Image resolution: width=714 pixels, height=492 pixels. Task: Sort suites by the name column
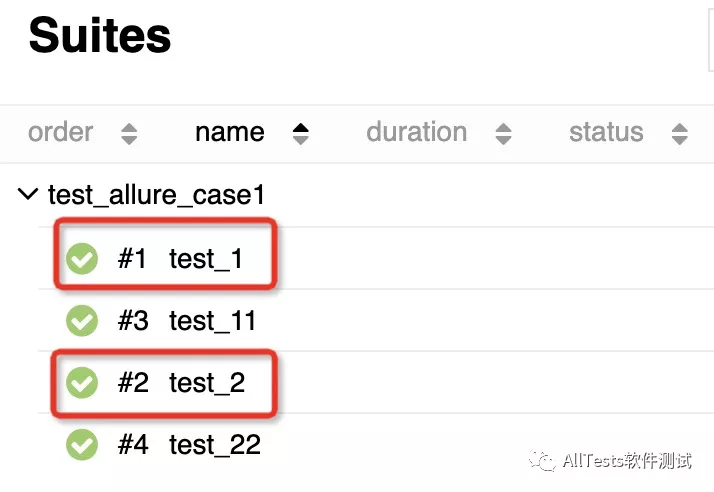coord(230,133)
